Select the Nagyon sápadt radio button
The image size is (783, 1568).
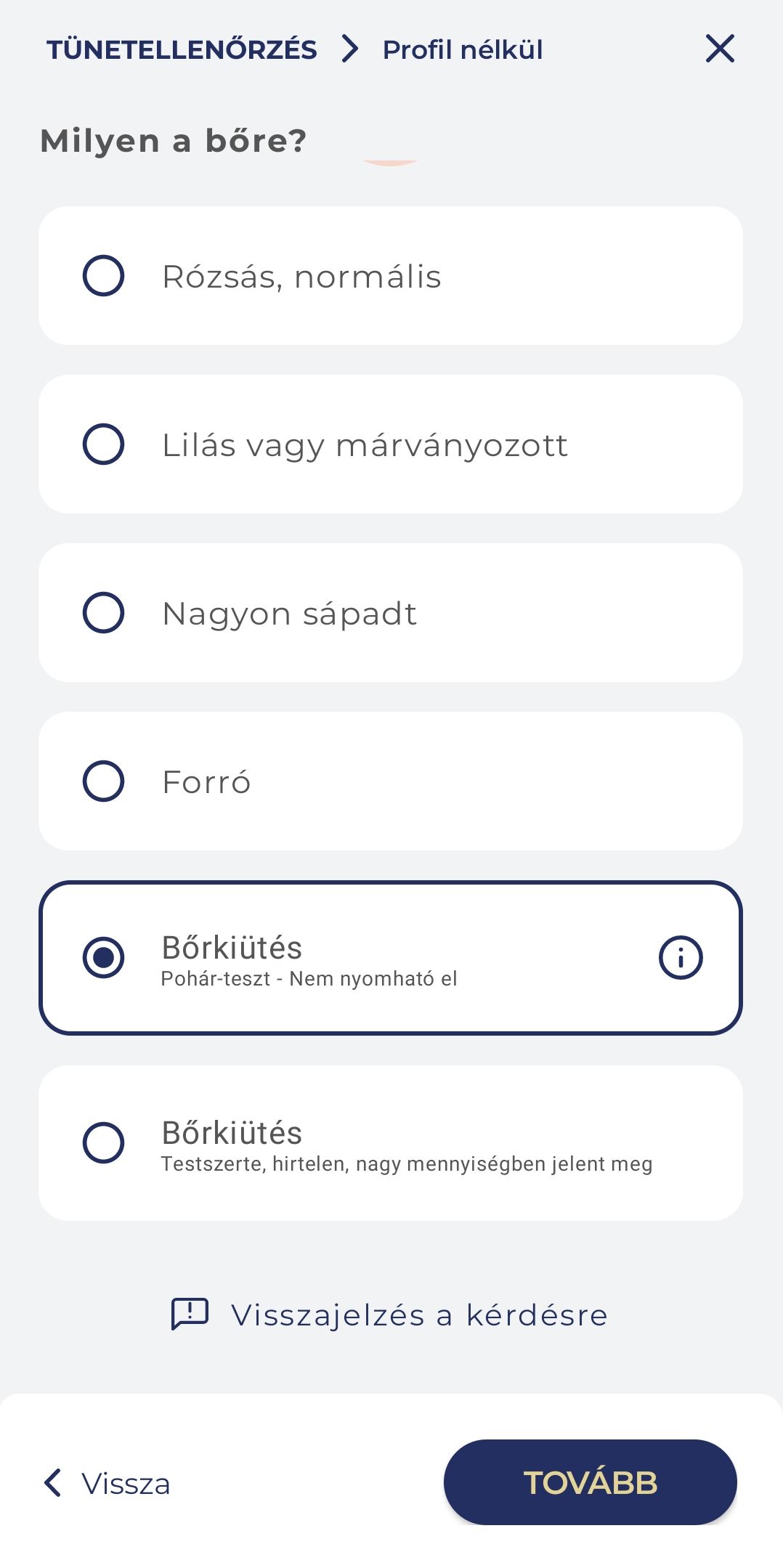pos(104,613)
